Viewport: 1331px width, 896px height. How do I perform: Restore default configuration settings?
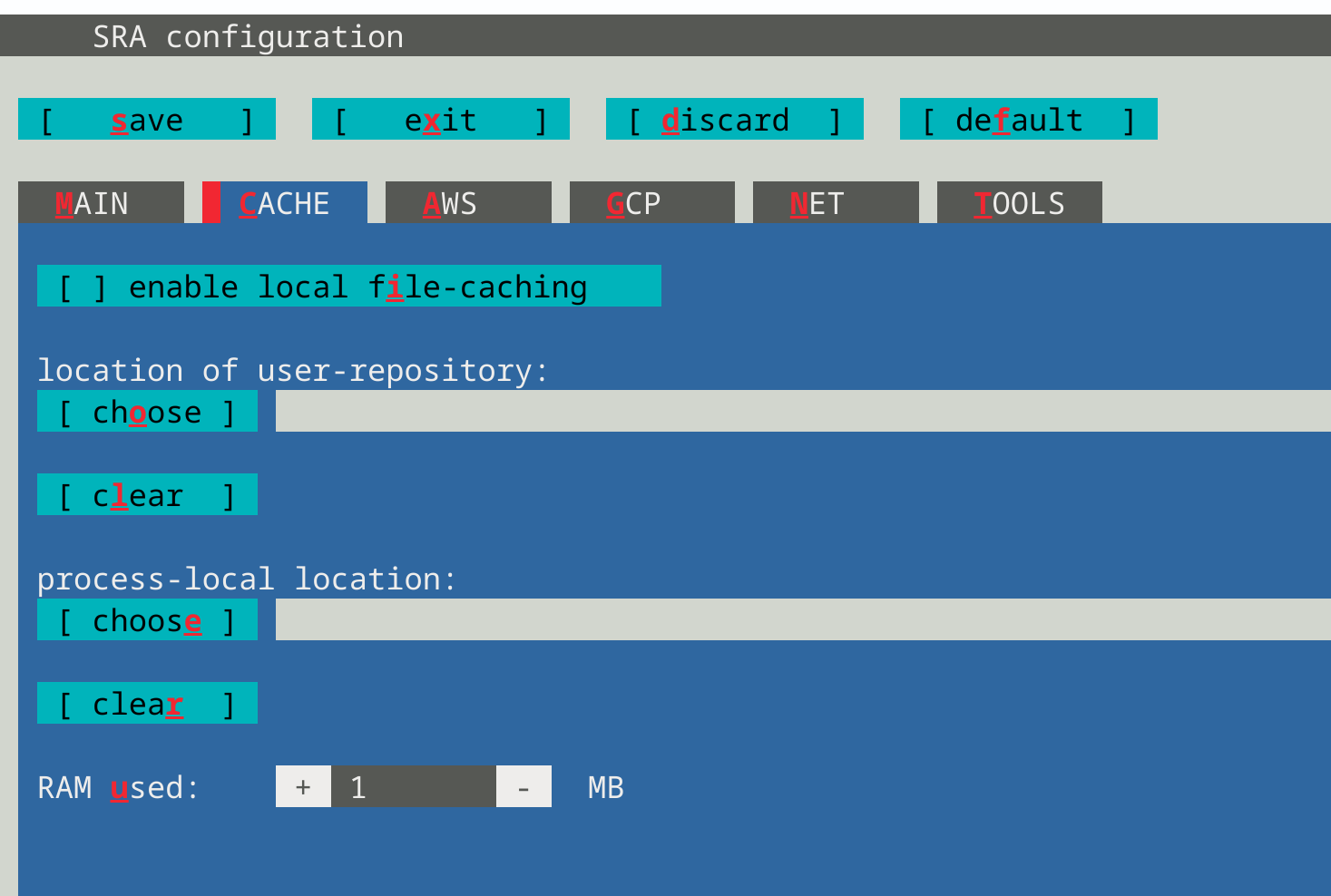pyautogui.click(x=1027, y=119)
